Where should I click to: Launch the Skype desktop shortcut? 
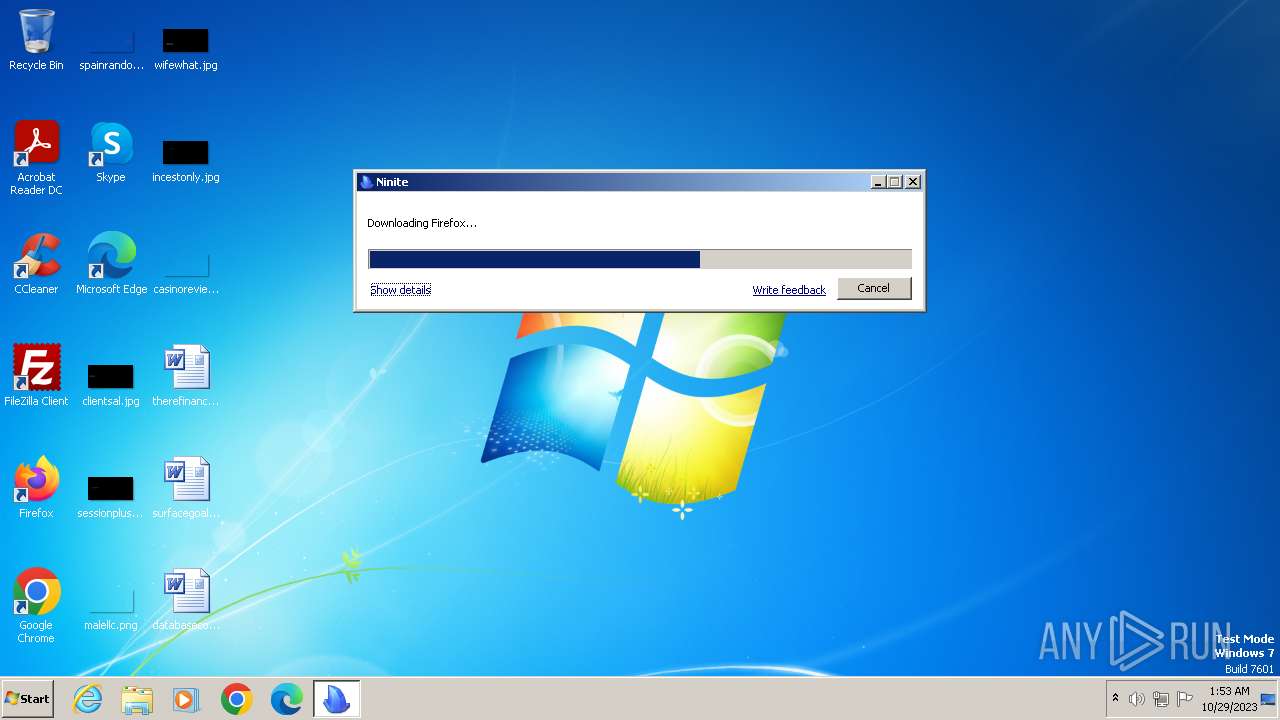click(x=111, y=152)
